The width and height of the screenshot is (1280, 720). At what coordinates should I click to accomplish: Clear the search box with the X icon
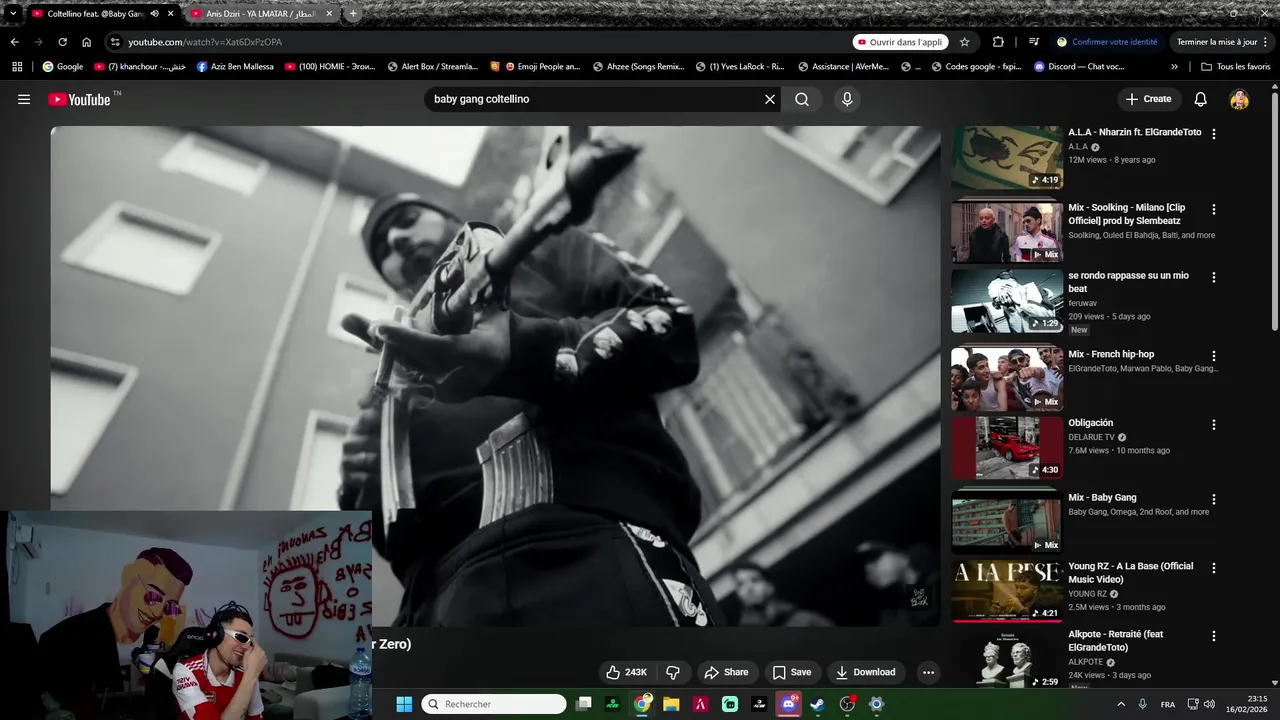point(770,99)
